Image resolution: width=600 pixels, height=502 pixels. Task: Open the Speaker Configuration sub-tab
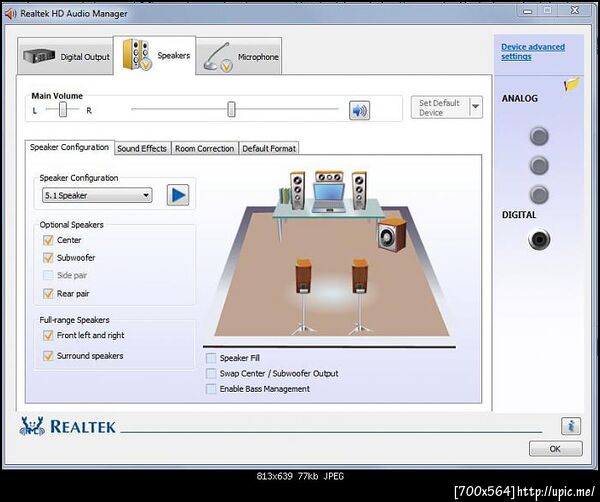click(x=69, y=147)
